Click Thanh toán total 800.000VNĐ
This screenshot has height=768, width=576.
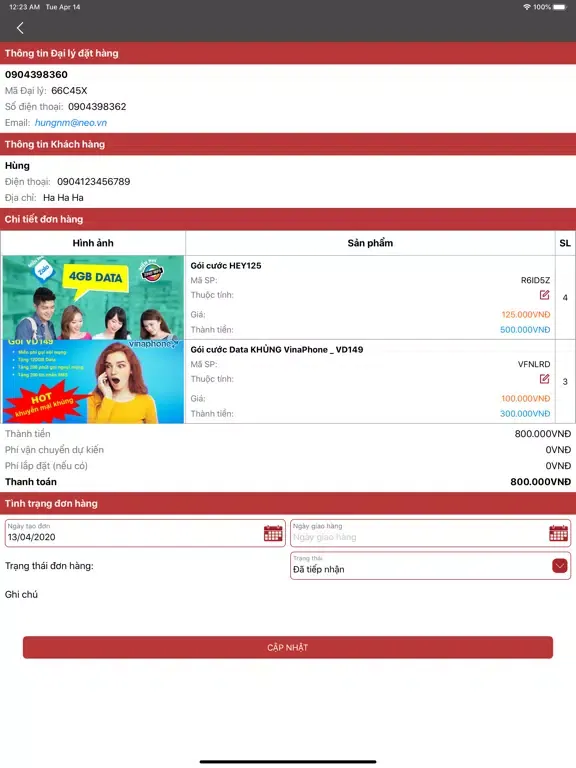pos(541,482)
